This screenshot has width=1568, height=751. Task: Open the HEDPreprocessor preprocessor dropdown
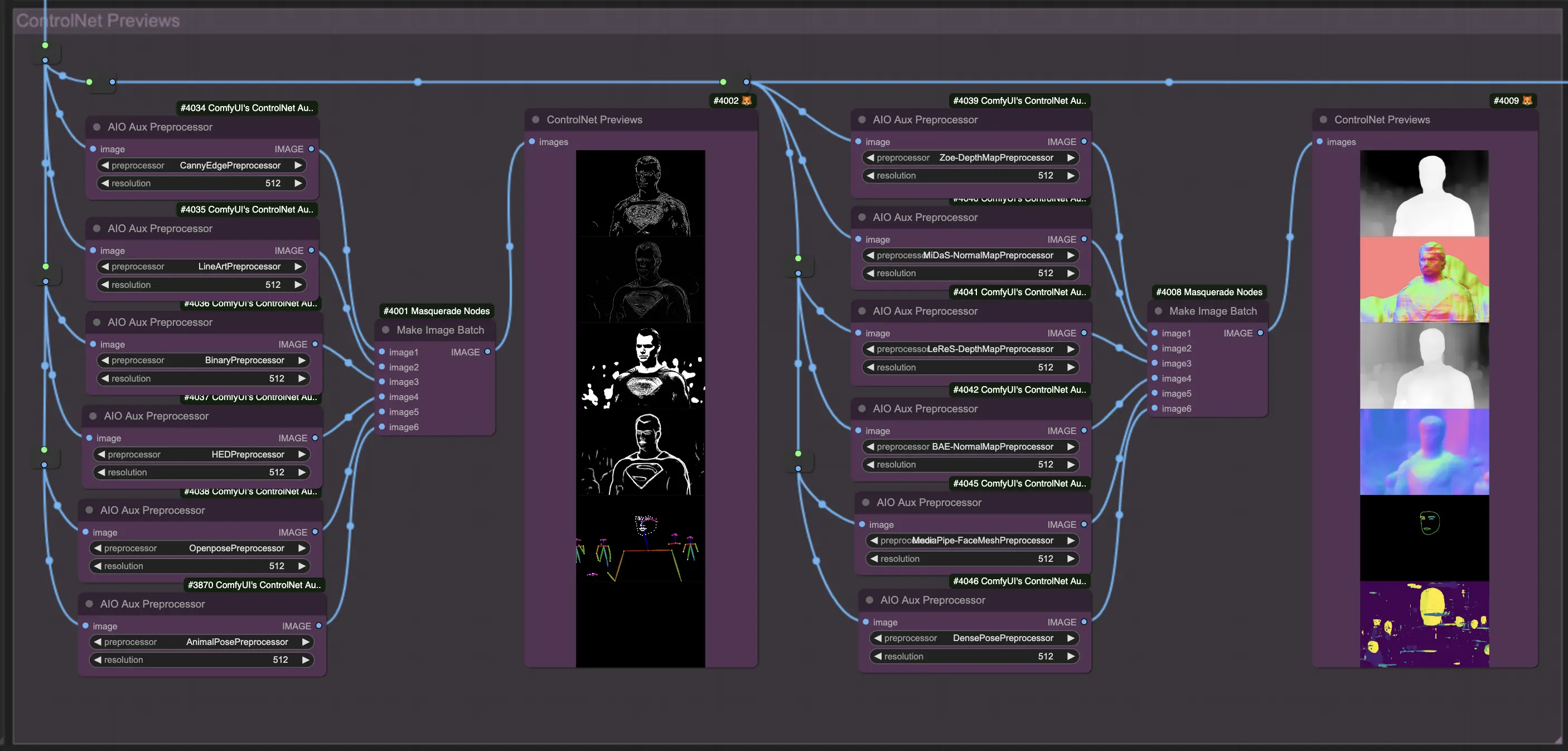[202, 454]
